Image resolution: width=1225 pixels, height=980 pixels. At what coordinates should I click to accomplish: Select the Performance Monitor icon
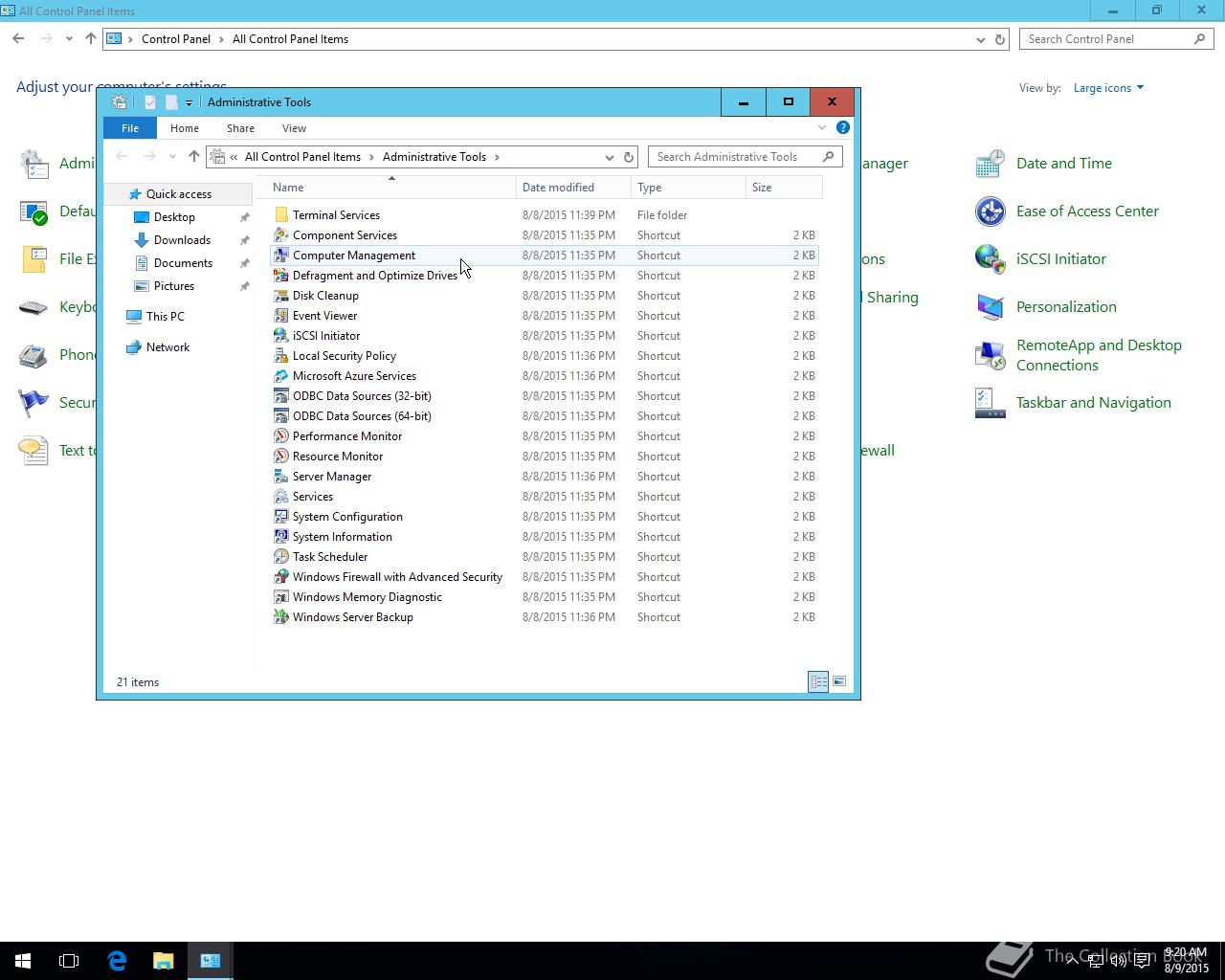pos(280,436)
